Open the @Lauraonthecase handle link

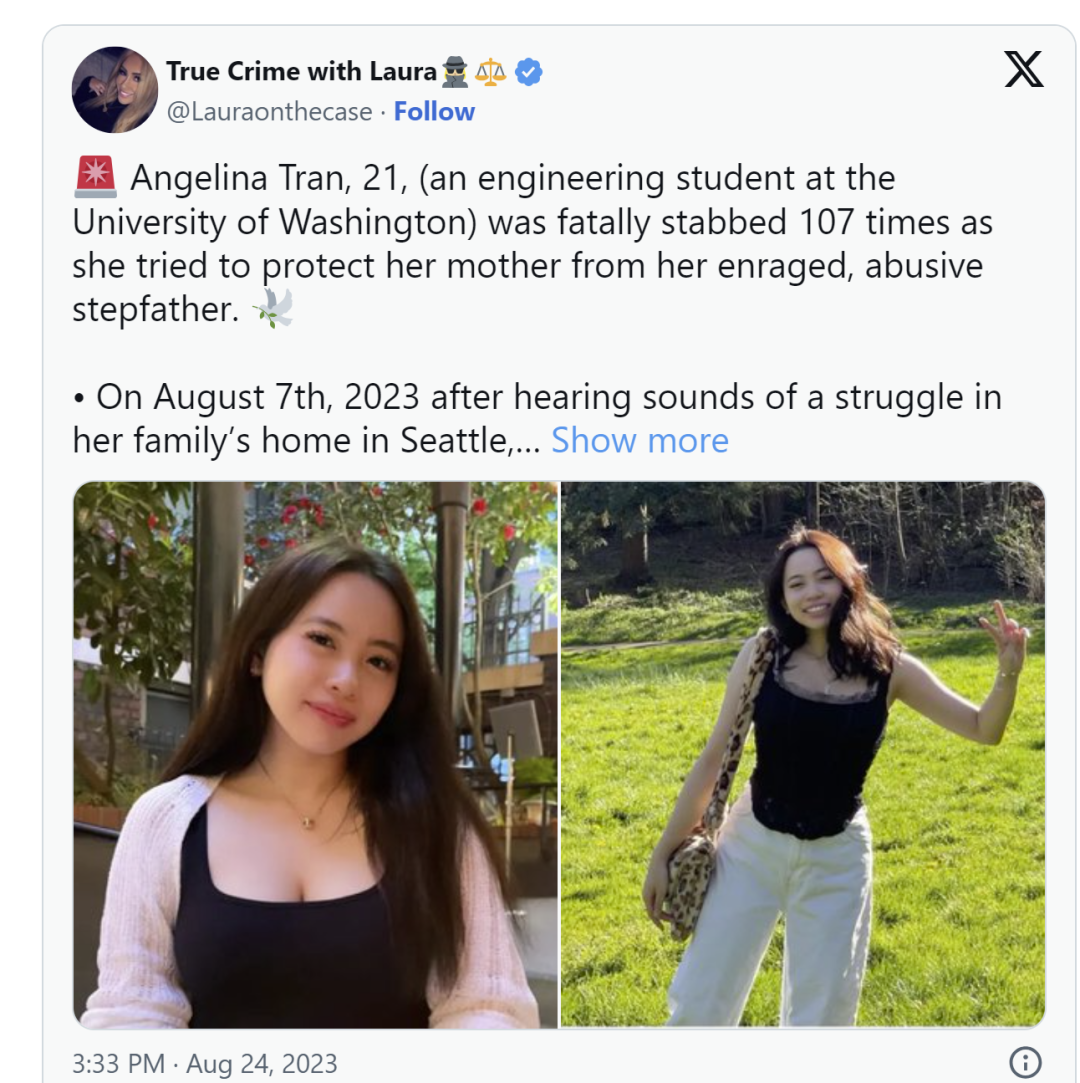click(x=269, y=111)
